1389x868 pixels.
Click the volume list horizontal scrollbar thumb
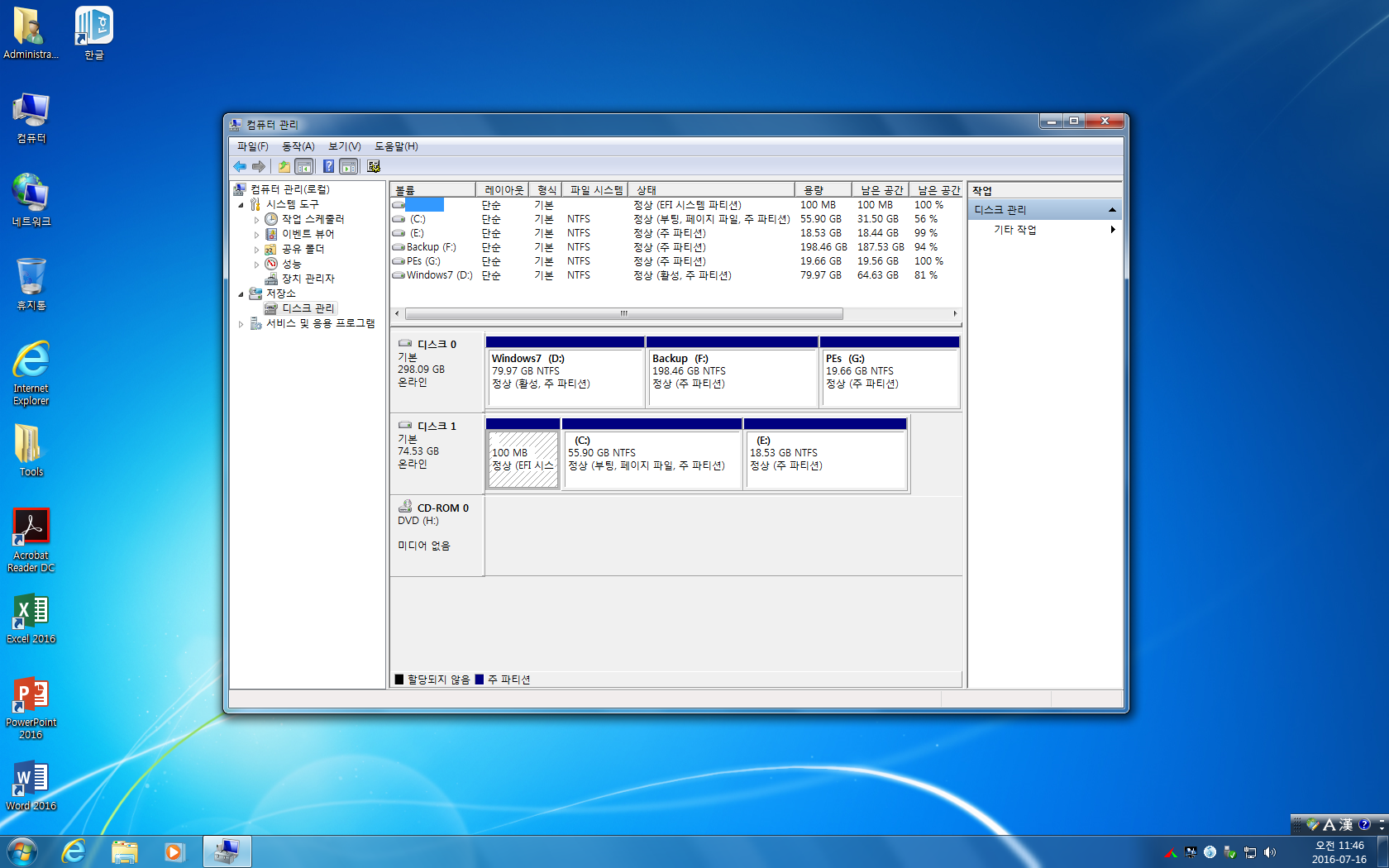[624, 314]
